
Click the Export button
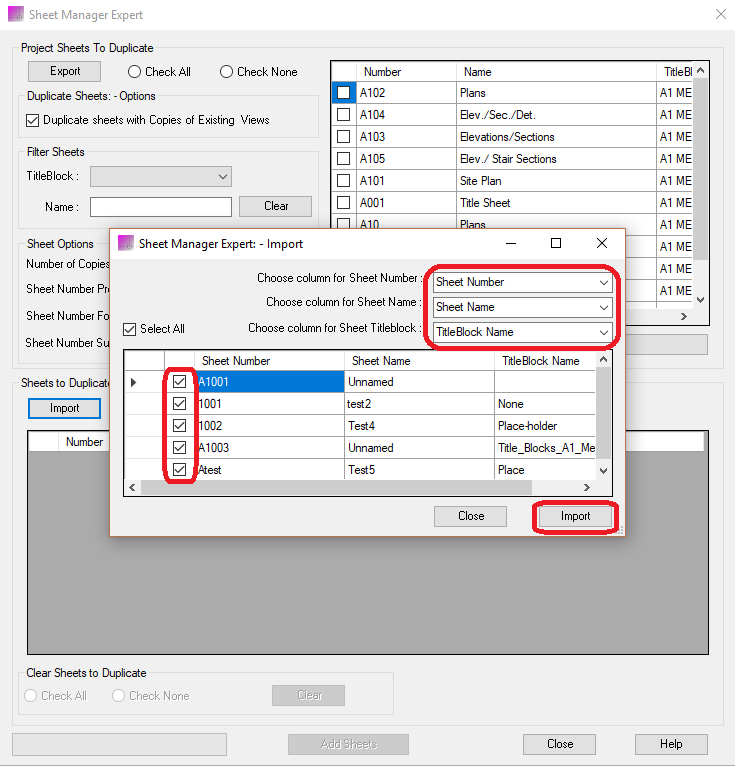point(64,71)
